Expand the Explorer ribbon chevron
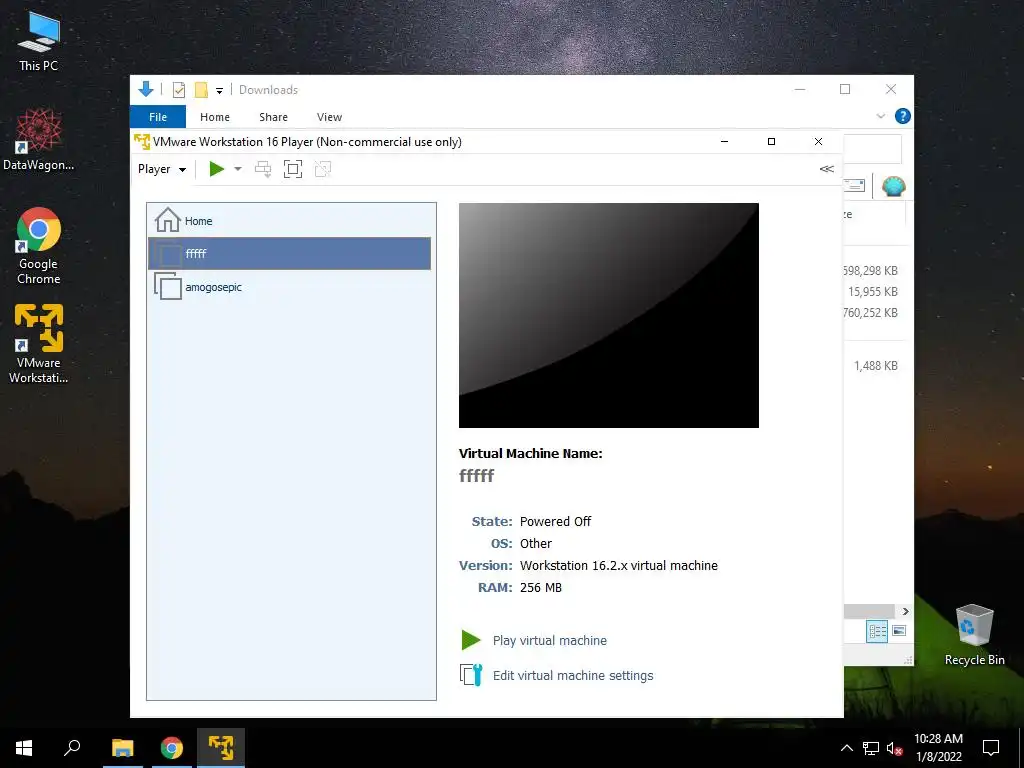 click(880, 116)
